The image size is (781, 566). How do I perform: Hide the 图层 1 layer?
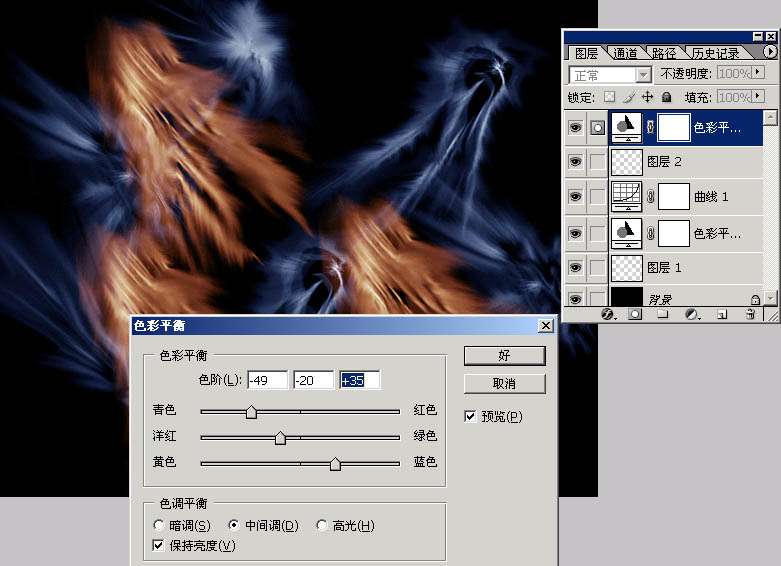pos(575,268)
